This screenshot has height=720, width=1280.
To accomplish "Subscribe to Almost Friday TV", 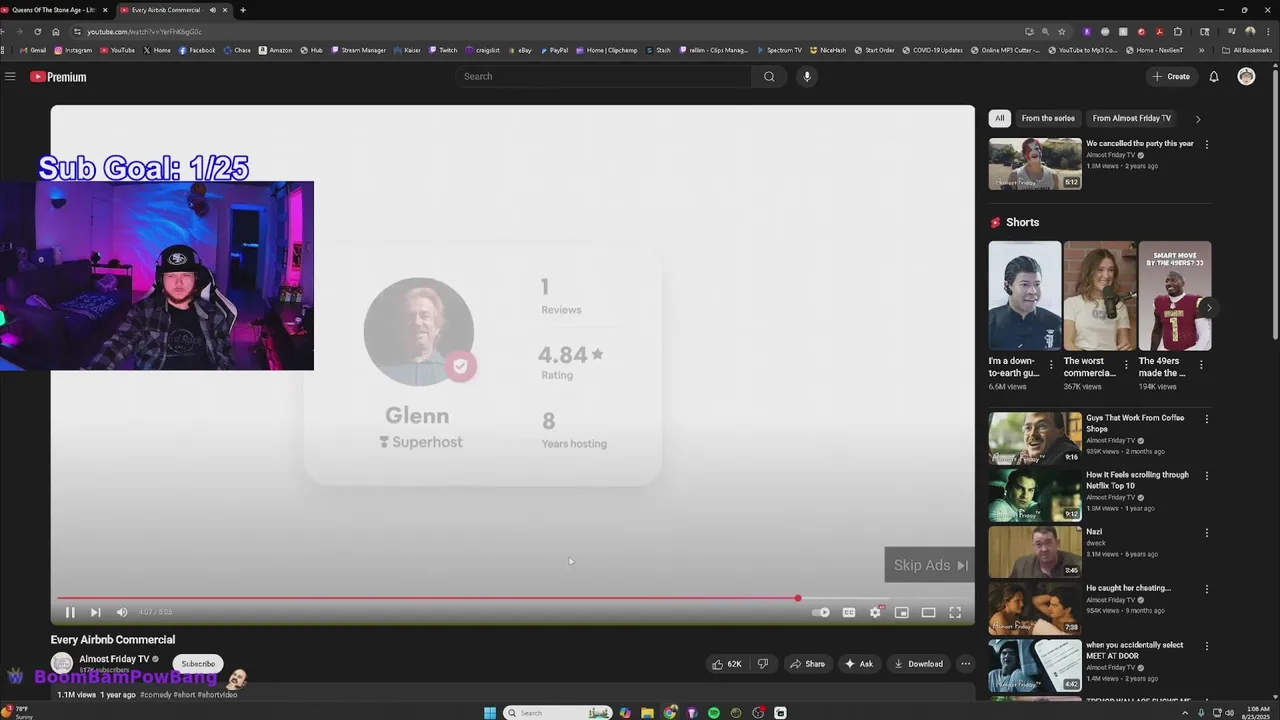I will 198,663.
